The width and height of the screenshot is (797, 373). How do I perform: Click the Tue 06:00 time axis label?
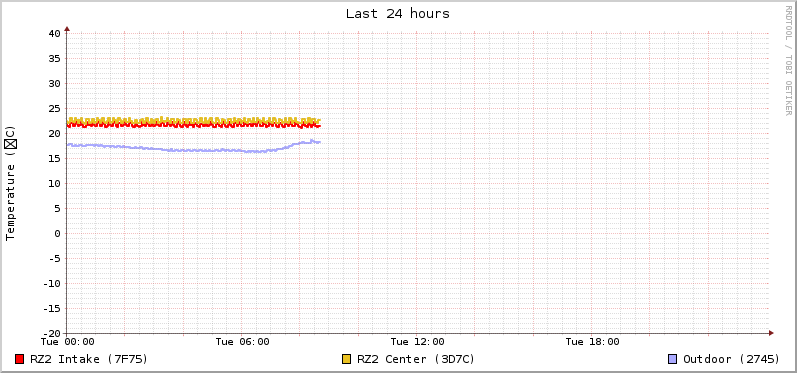(242, 341)
